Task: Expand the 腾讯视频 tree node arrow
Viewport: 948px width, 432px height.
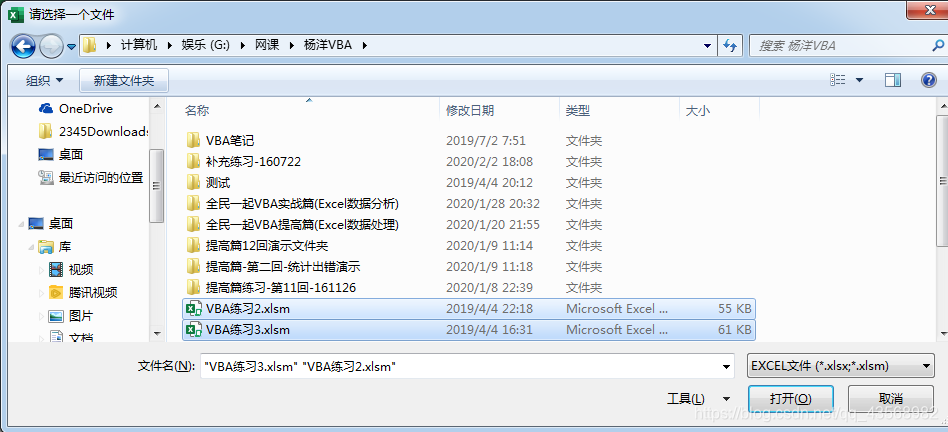Action: point(42,292)
